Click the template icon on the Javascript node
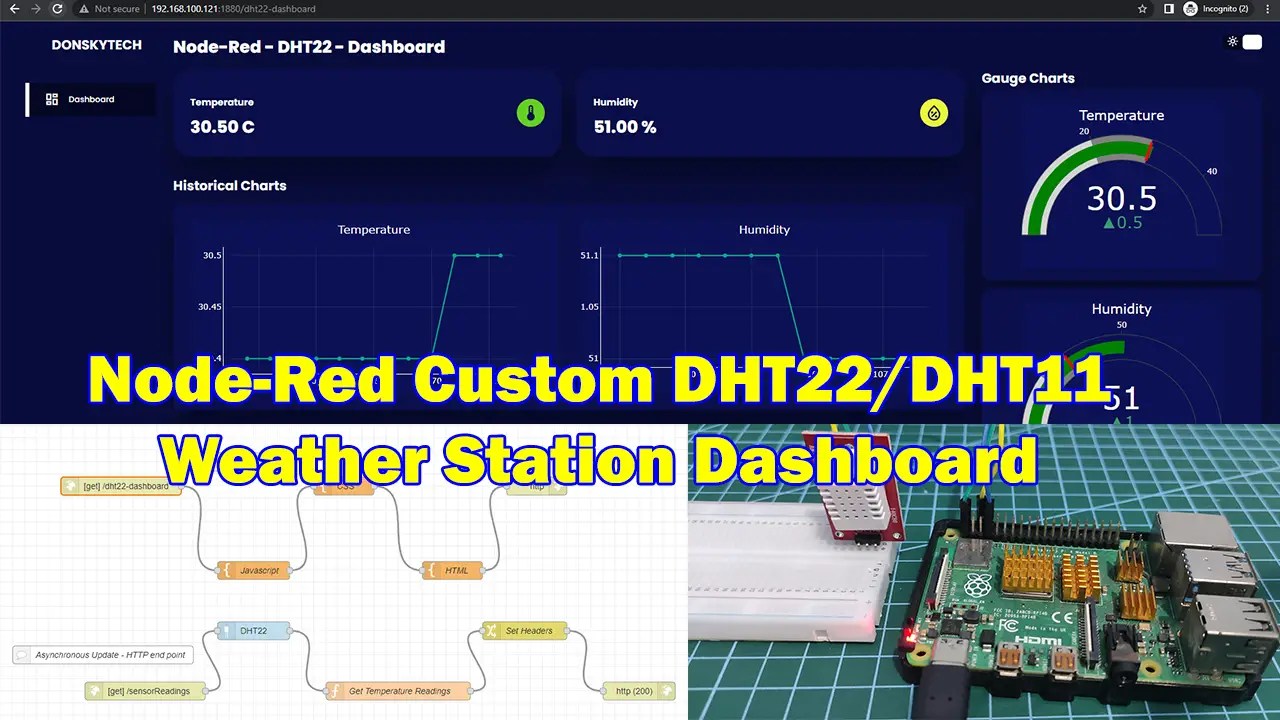The height and width of the screenshot is (720, 1280). (227, 570)
